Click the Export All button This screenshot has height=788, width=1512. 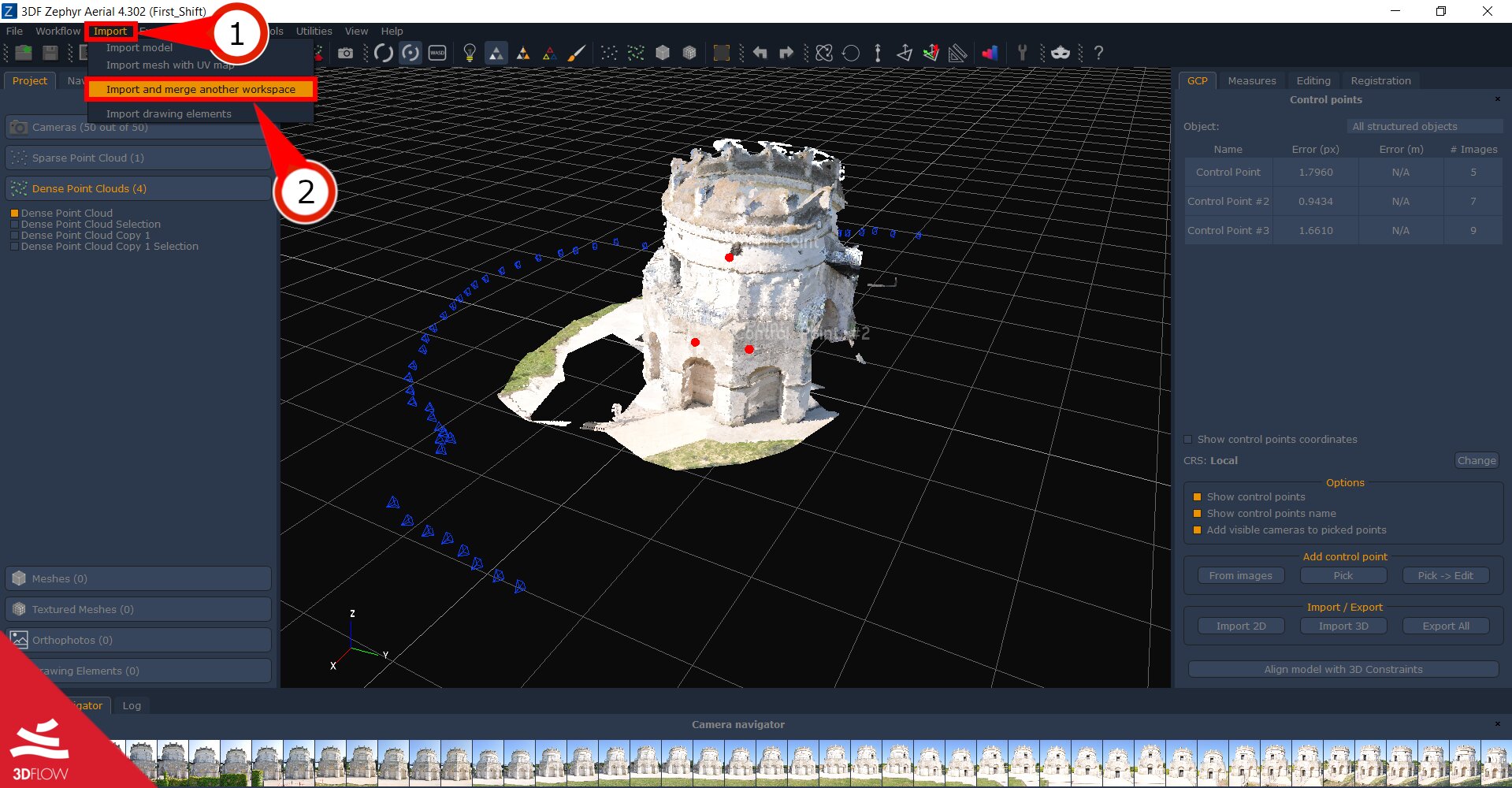click(1446, 626)
